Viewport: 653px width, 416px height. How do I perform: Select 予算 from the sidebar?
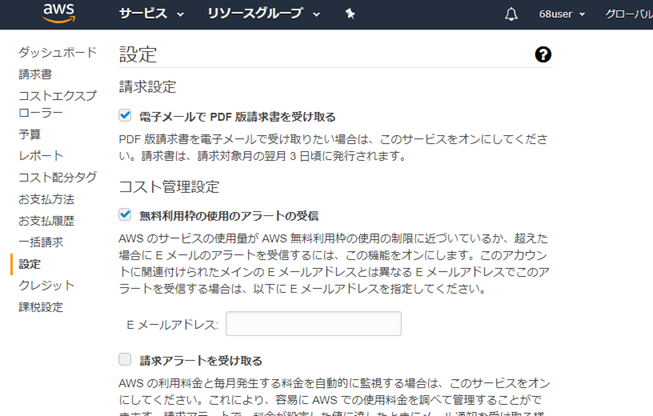(x=30, y=134)
